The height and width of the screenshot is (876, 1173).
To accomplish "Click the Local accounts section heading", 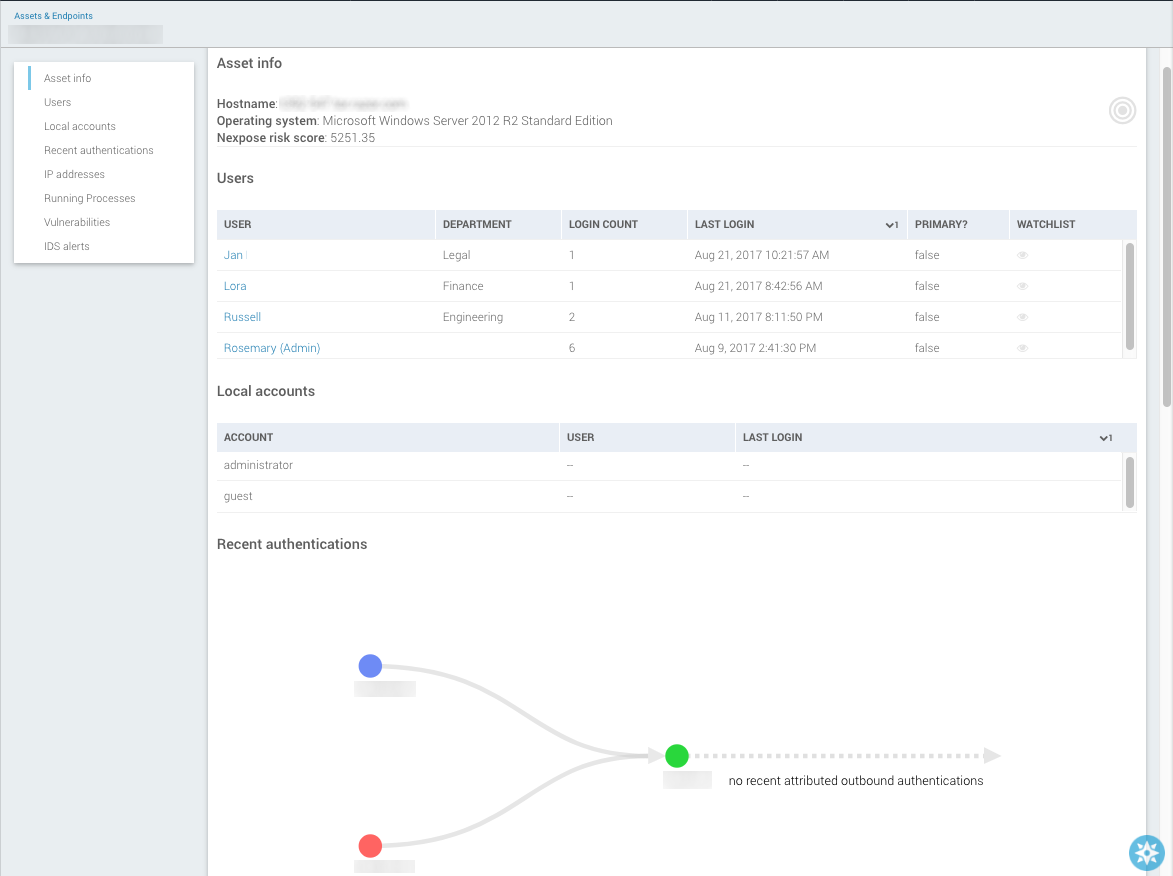I will pos(266,391).
